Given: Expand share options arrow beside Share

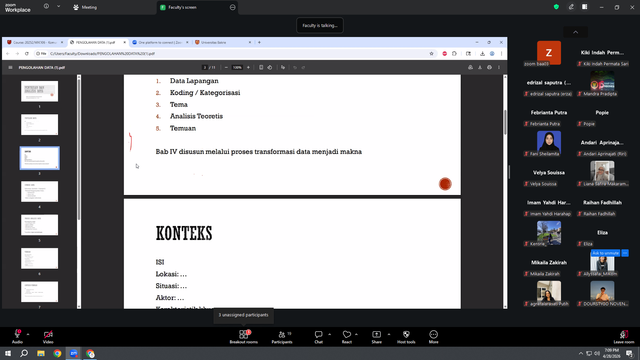Looking at the screenshot, I should pyautogui.click(x=389, y=334).
